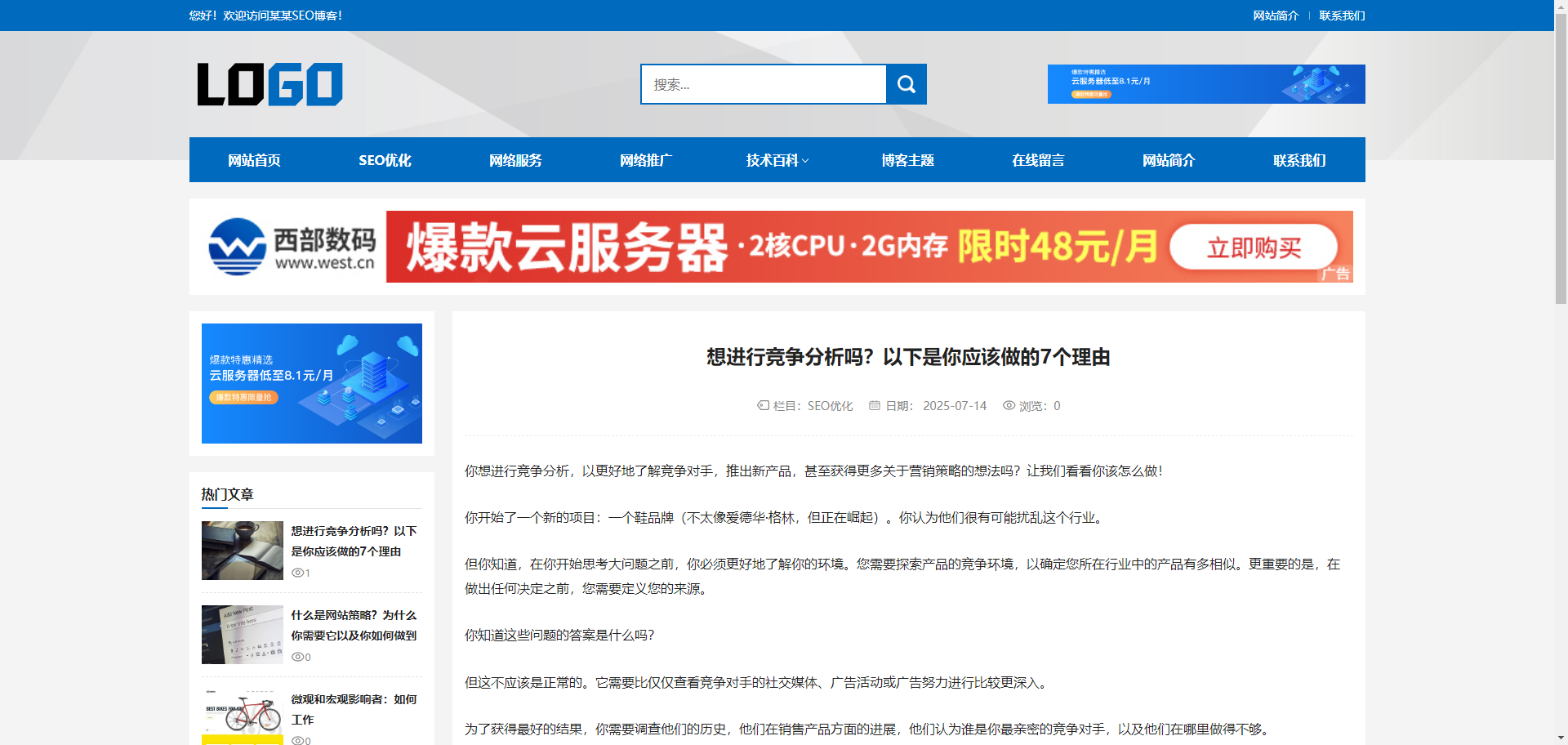Open the 网站首页 nav item
Viewport: 1568px width, 745px height.
[x=254, y=160]
